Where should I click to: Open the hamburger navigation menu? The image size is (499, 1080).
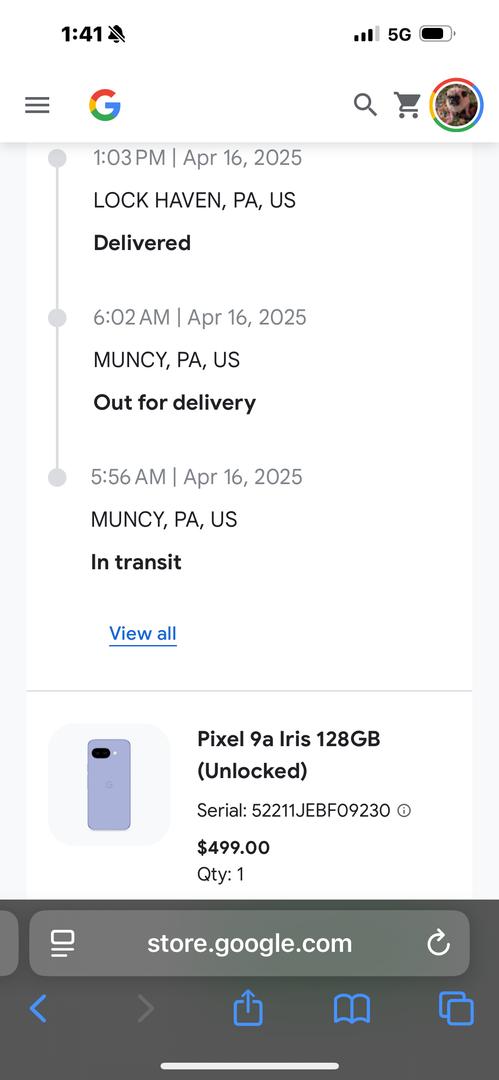pos(37,105)
